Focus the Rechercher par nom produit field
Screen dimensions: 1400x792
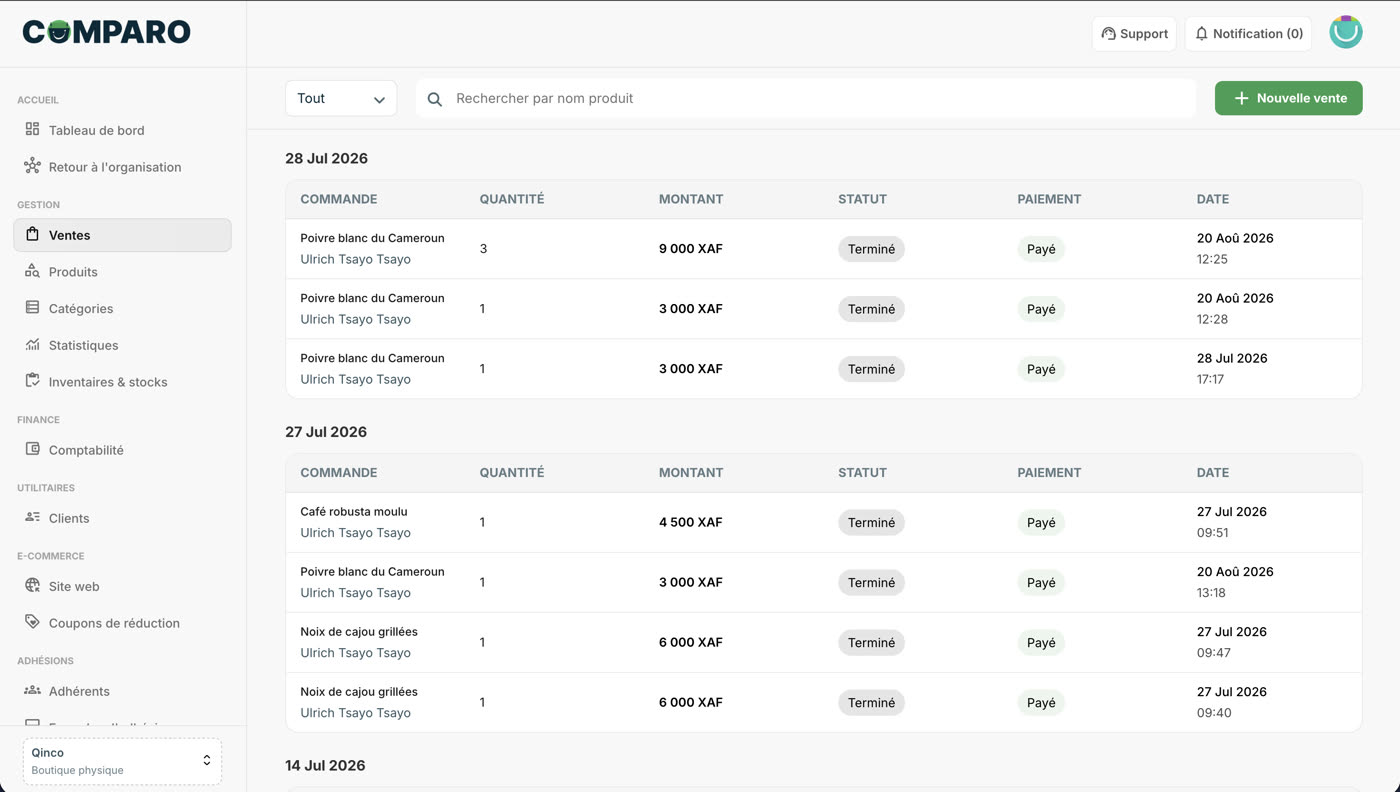pos(806,98)
